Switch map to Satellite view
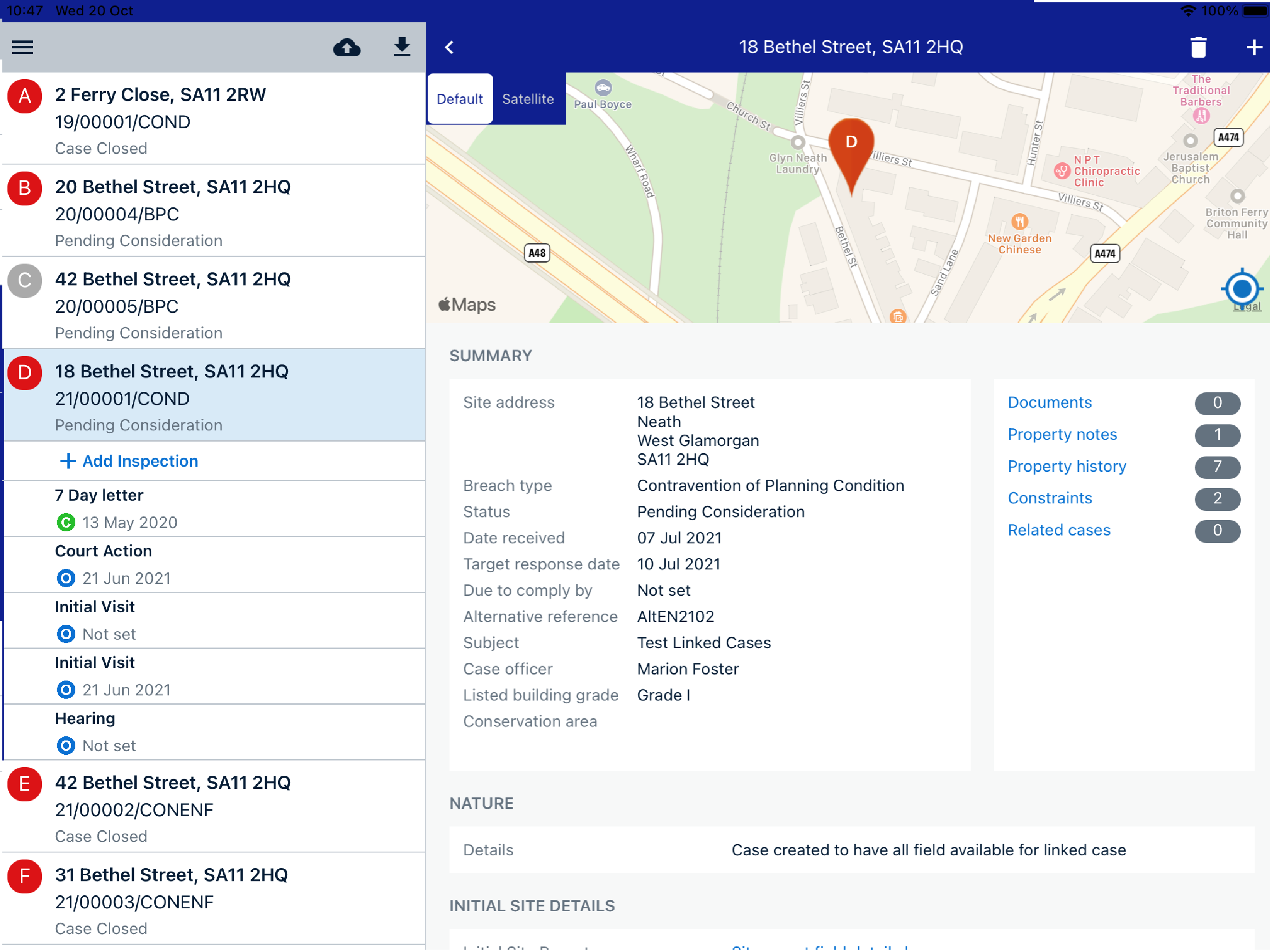Screen dimensions: 1270x952 pos(528,99)
